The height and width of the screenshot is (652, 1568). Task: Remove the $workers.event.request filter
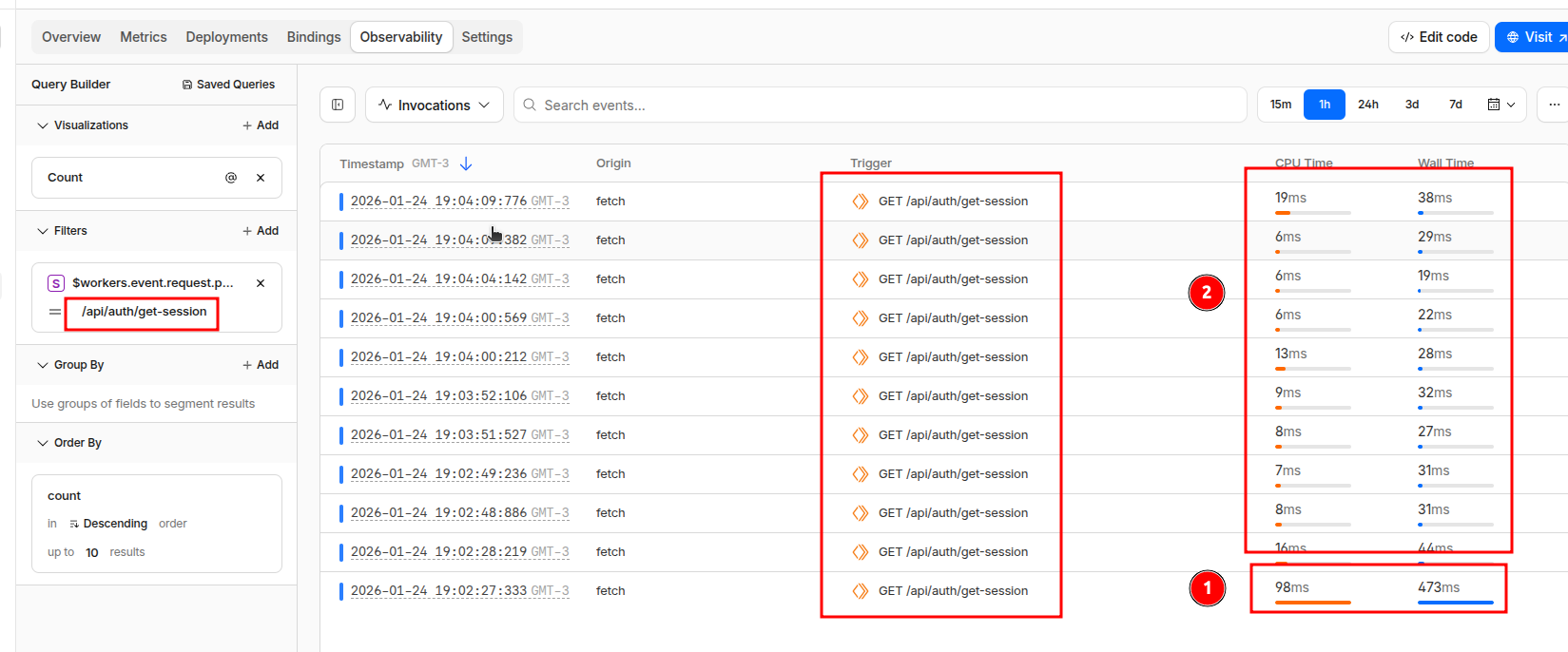coord(261,283)
